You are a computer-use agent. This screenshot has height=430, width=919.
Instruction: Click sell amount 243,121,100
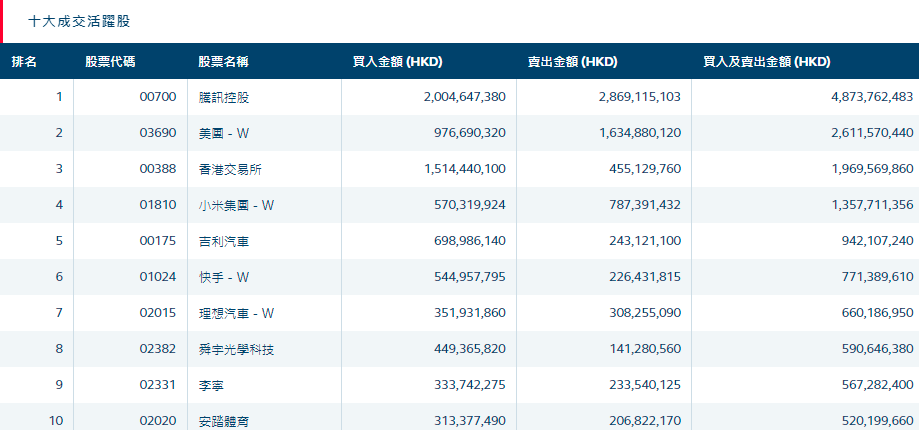click(x=645, y=241)
